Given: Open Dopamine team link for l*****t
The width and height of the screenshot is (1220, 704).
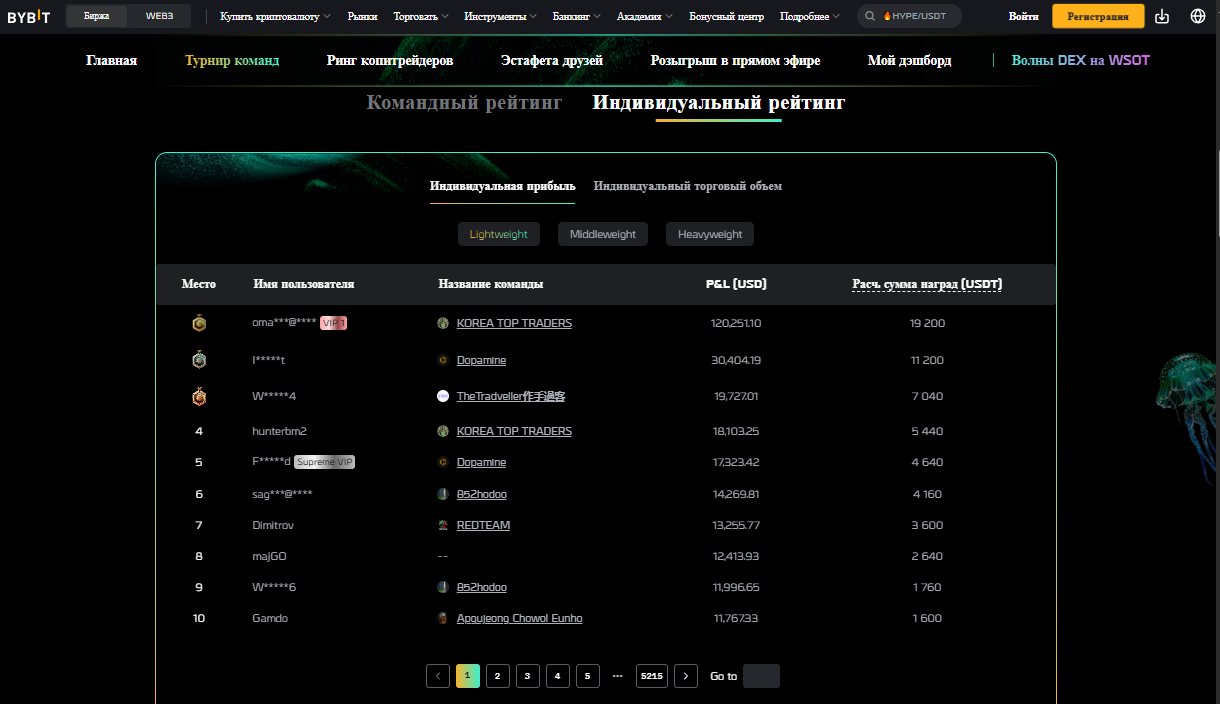Looking at the screenshot, I should tap(481, 360).
